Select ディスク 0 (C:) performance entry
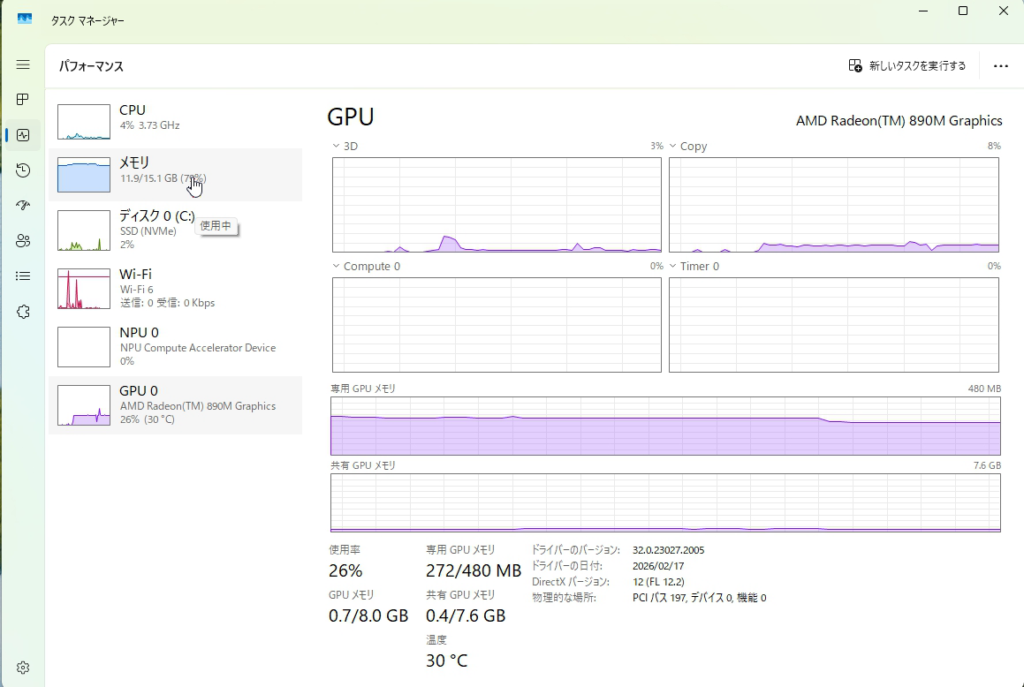Screen dimensions: 1024x687 pyautogui.click(x=175, y=230)
